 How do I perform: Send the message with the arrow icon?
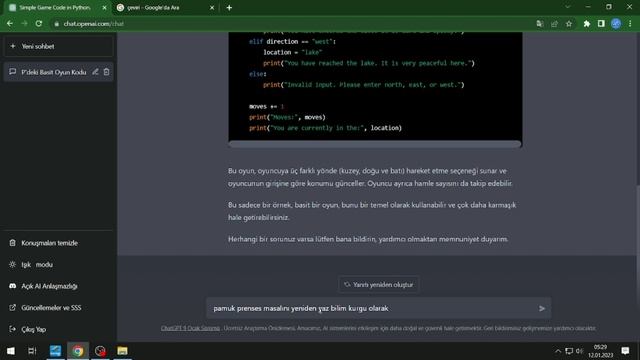[x=542, y=309]
